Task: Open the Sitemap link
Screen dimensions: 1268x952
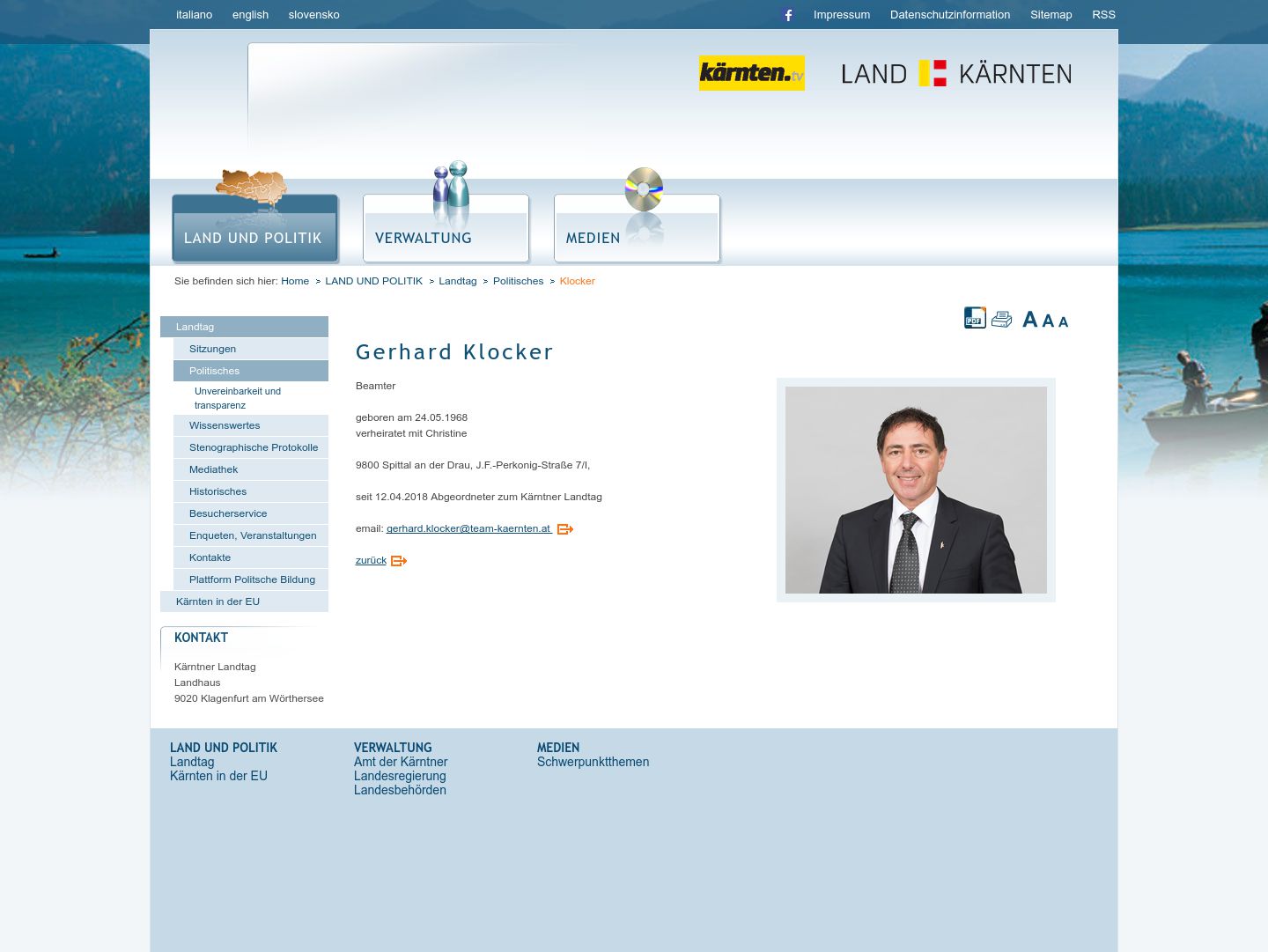Action: tap(1051, 15)
